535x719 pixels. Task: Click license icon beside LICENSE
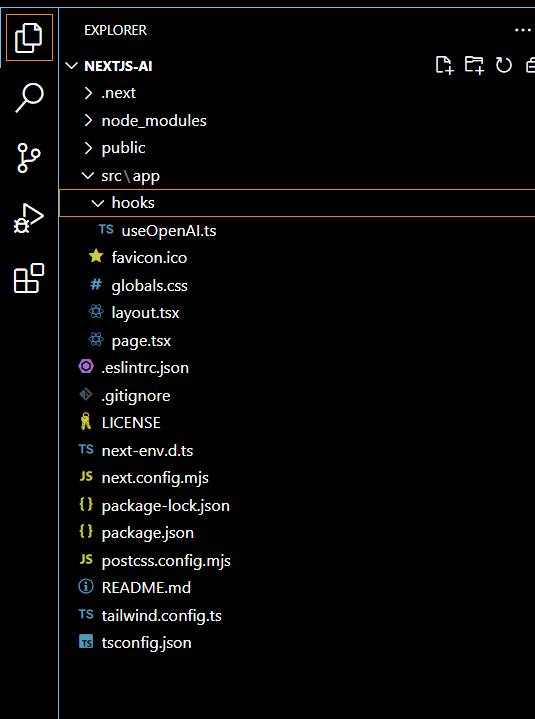click(x=86, y=421)
